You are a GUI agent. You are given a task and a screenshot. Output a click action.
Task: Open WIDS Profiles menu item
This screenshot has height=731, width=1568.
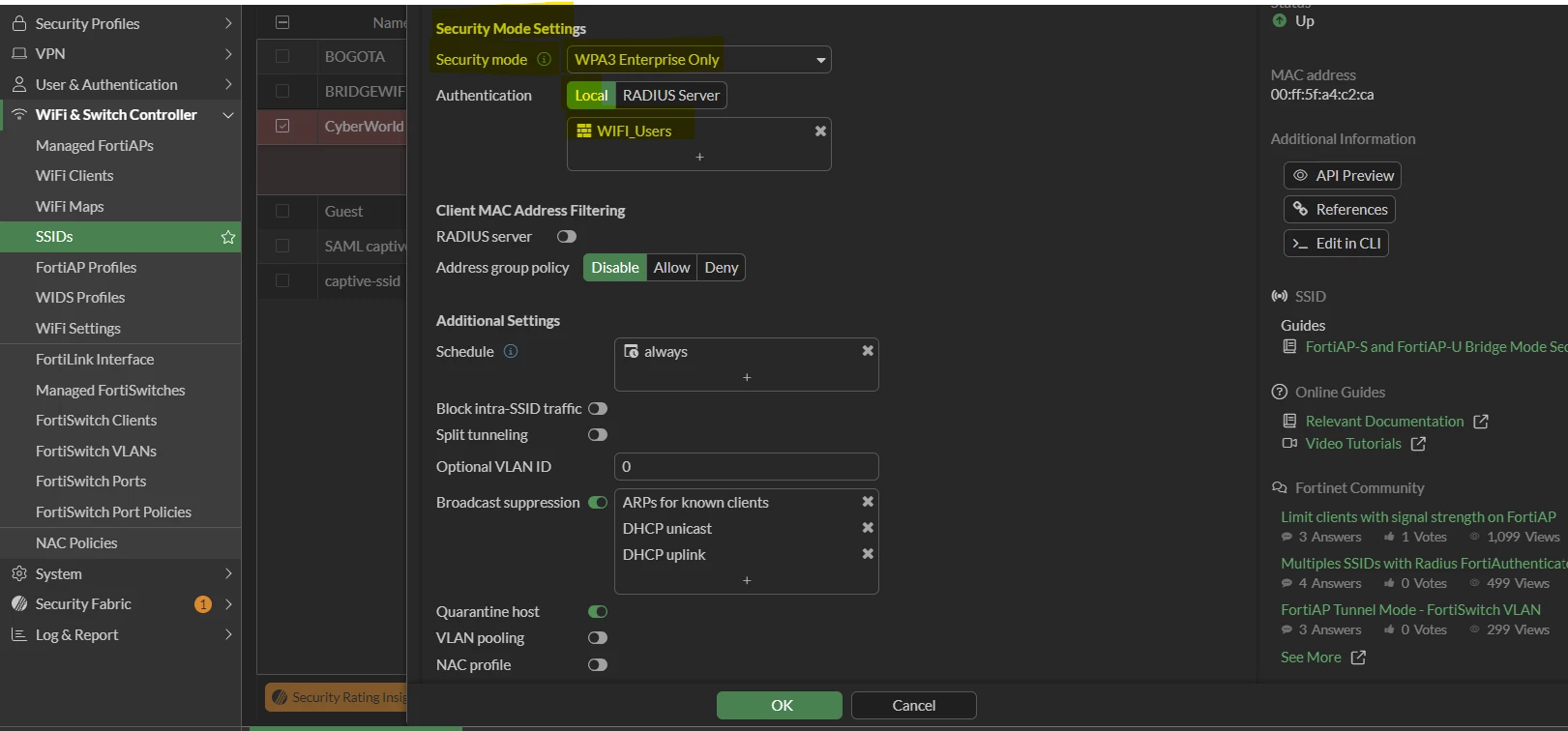[x=80, y=298]
